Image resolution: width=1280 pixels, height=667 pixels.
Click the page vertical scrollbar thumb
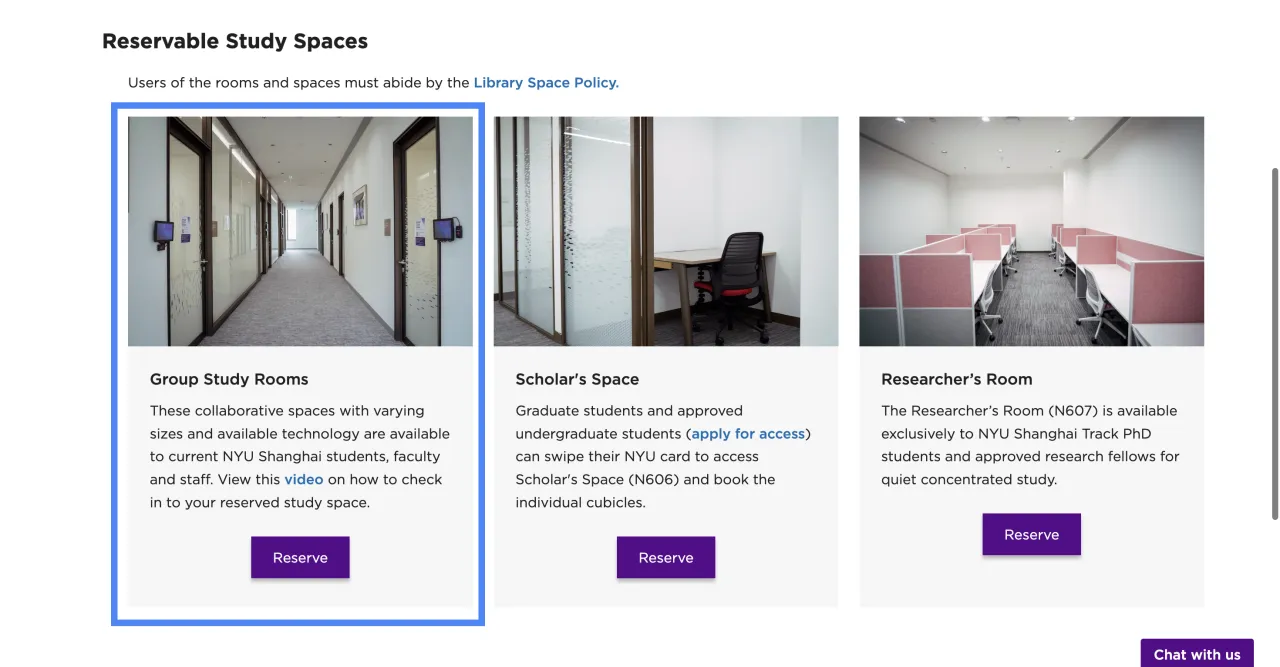[x=1274, y=343]
